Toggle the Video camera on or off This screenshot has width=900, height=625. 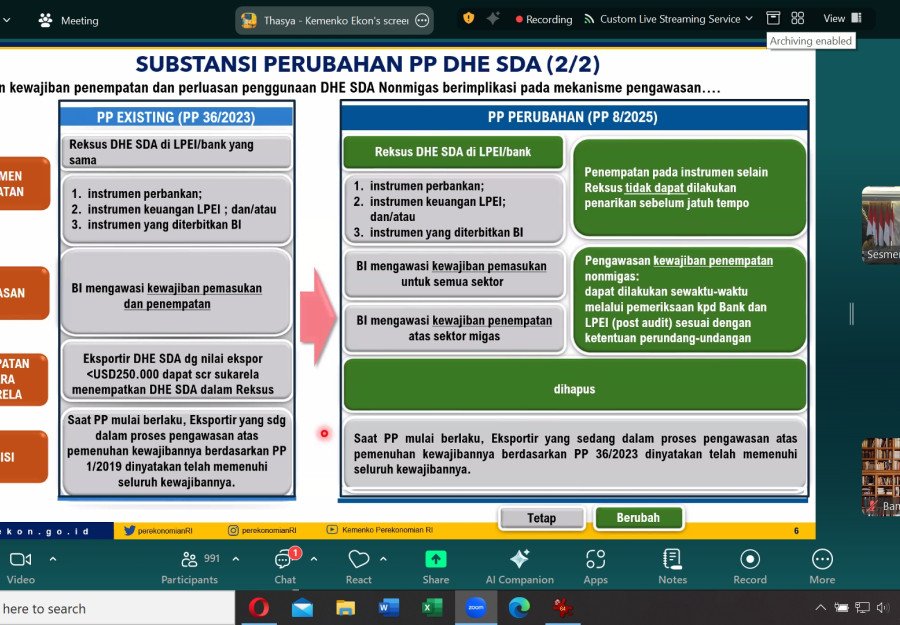coord(21,567)
